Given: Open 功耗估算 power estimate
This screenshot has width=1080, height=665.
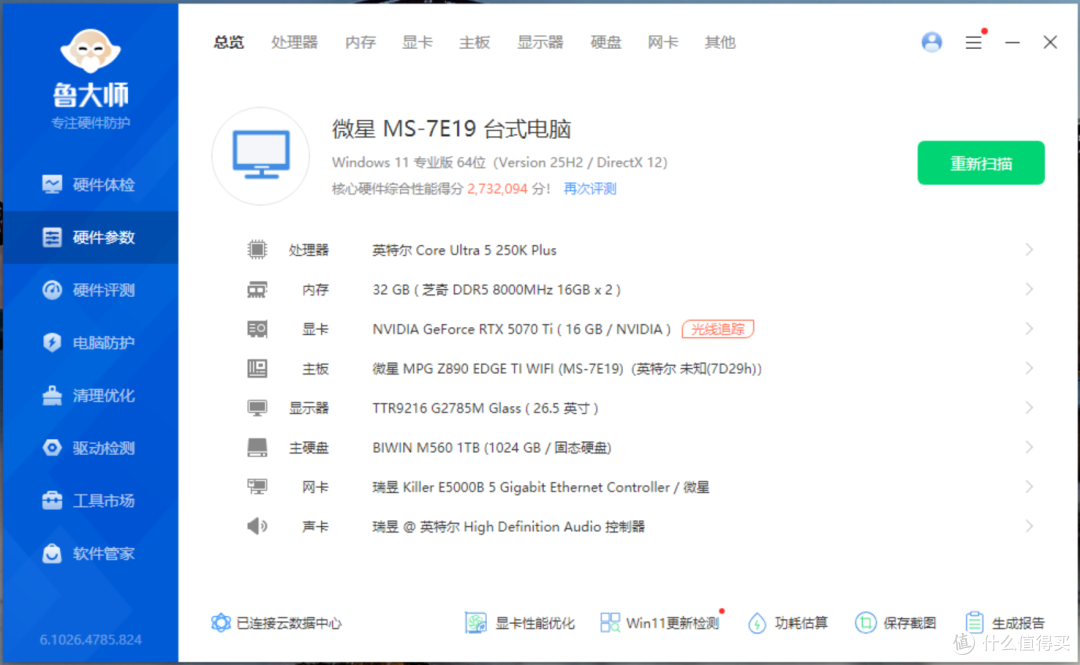Looking at the screenshot, I should point(787,623).
